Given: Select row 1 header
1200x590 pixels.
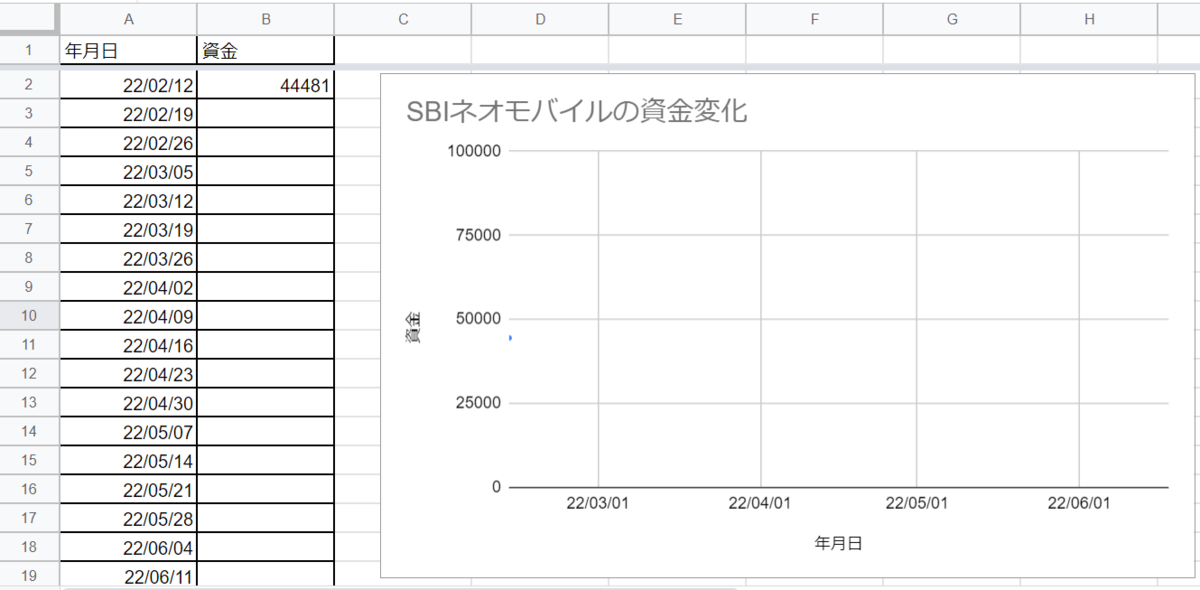Looking at the screenshot, I should (x=29, y=50).
